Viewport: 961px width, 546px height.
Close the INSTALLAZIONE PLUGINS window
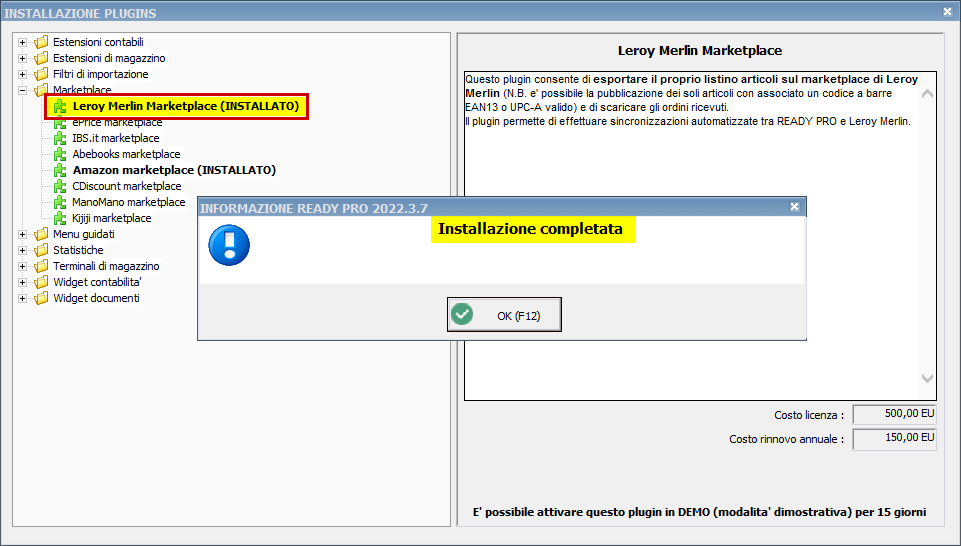(x=947, y=11)
